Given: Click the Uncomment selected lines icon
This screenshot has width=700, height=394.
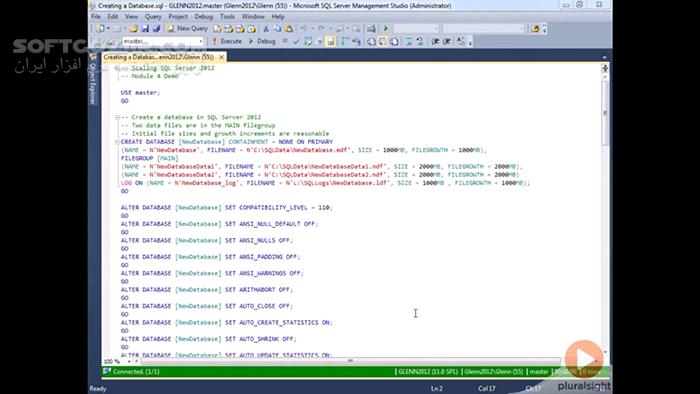Looking at the screenshot, I should pyautogui.click(x=420, y=41).
